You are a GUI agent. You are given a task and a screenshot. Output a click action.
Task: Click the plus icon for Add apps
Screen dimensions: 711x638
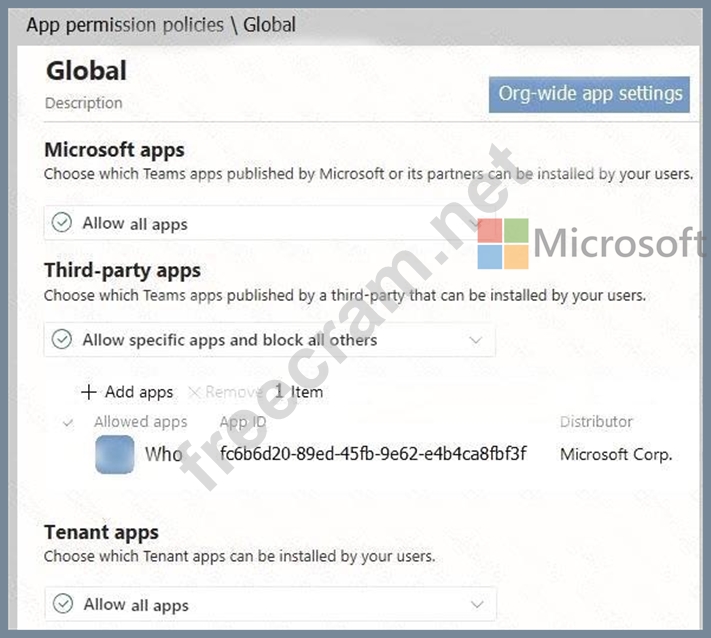pyautogui.click(x=89, y=392)
